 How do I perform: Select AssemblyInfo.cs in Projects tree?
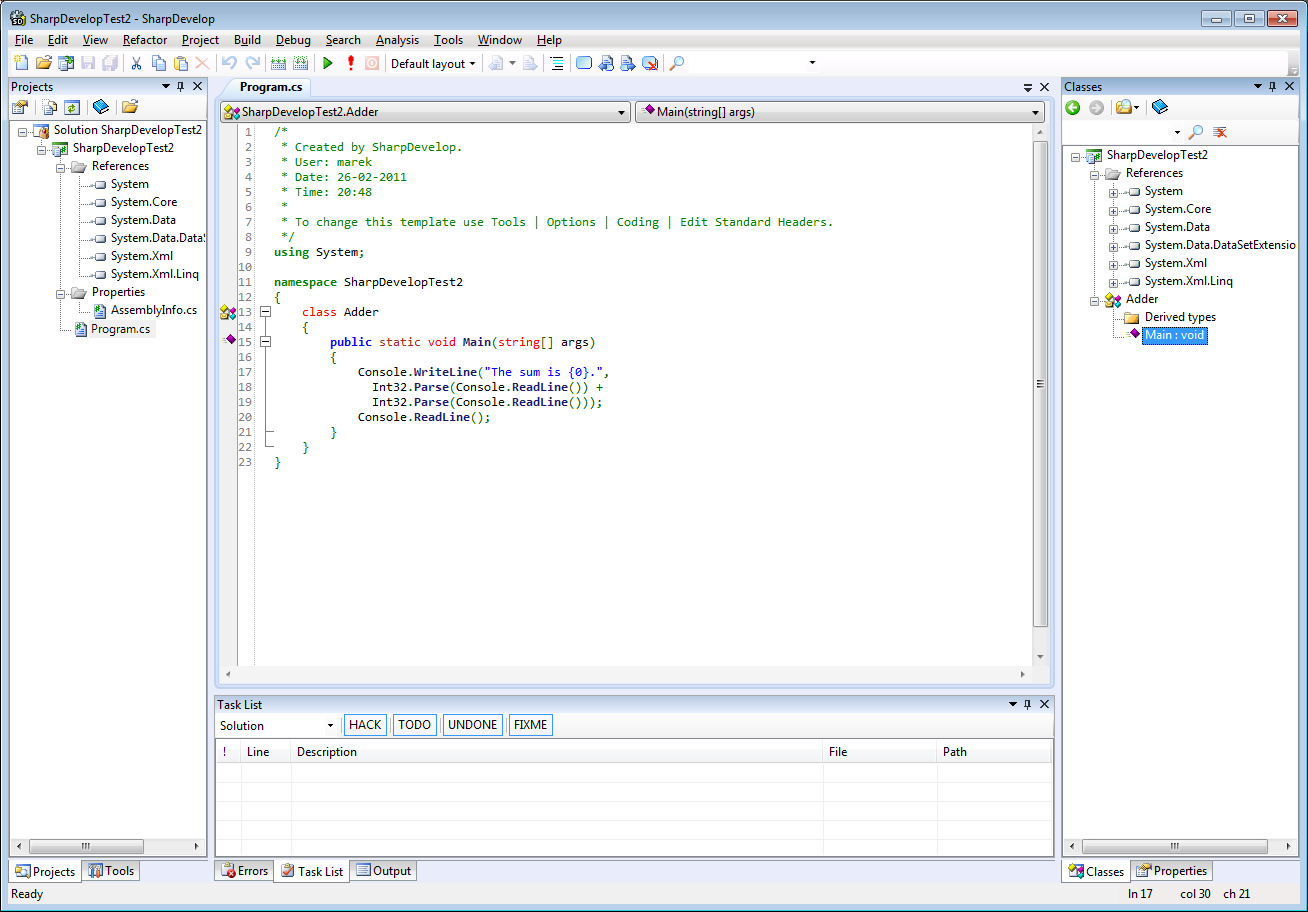[x=153, y=310]
